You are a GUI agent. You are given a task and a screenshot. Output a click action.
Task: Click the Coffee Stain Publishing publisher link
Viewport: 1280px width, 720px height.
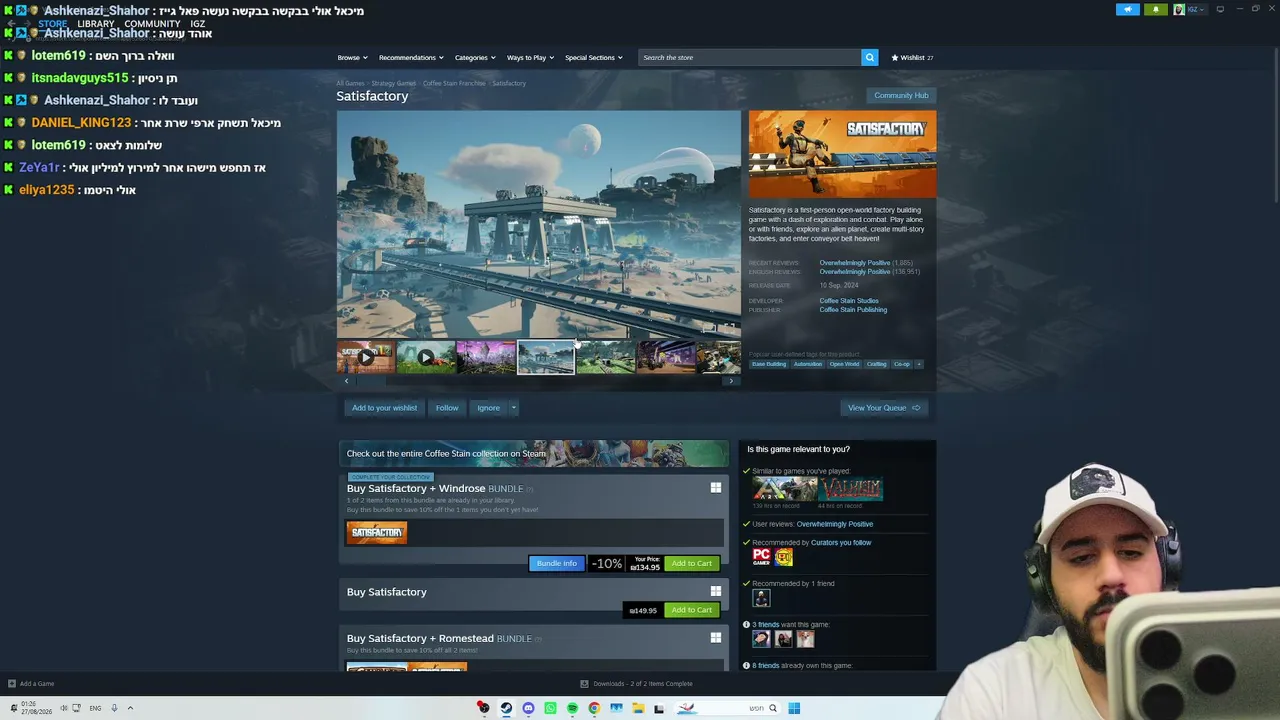click(853, 310)
